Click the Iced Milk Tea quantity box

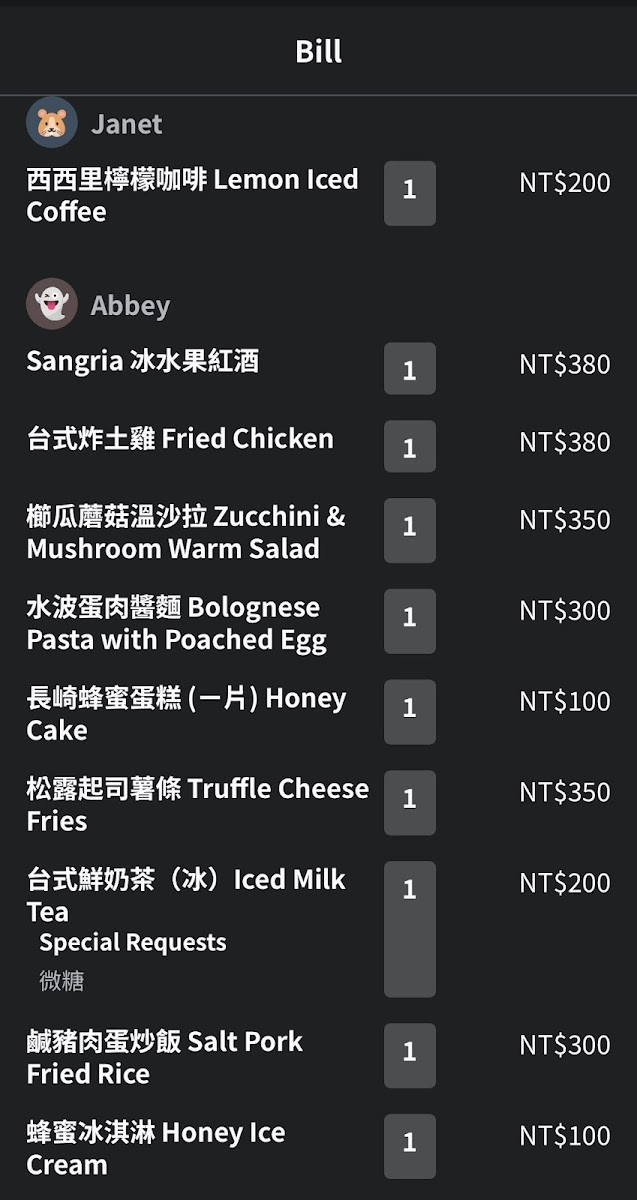[x=410, y=929]
